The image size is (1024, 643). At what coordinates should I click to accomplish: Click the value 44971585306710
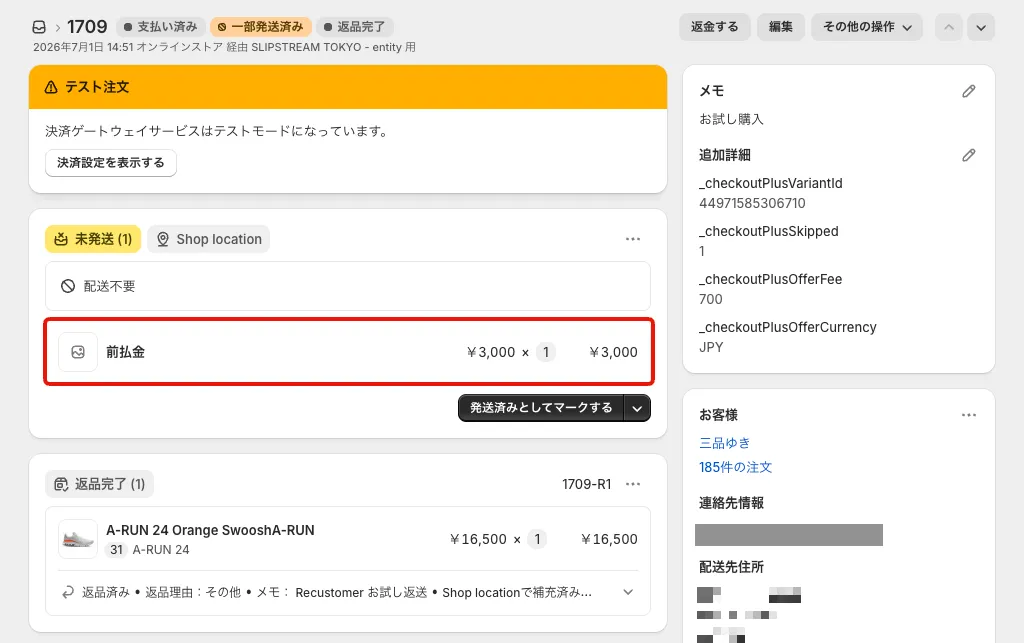click(x=752, y=203)
